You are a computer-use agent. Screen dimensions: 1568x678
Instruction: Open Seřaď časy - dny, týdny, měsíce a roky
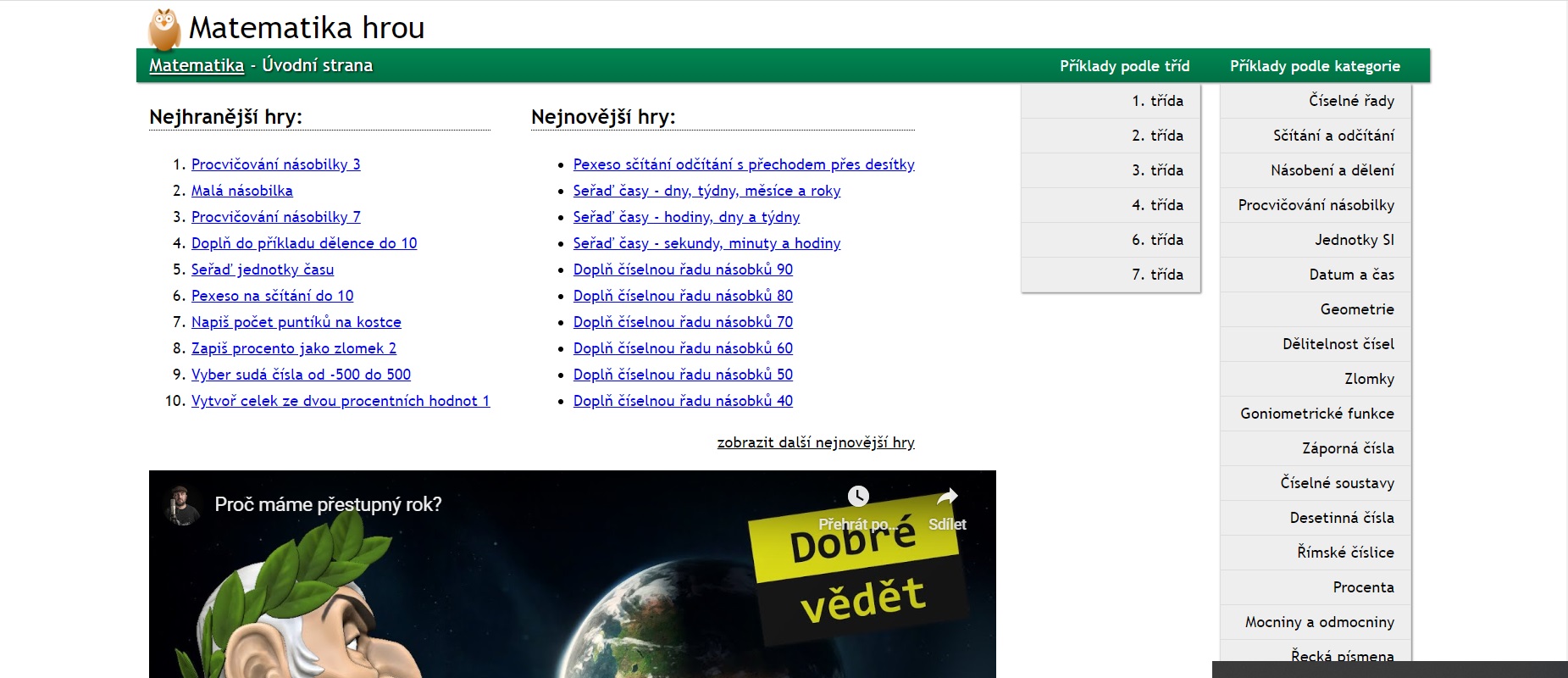point(707,191)
